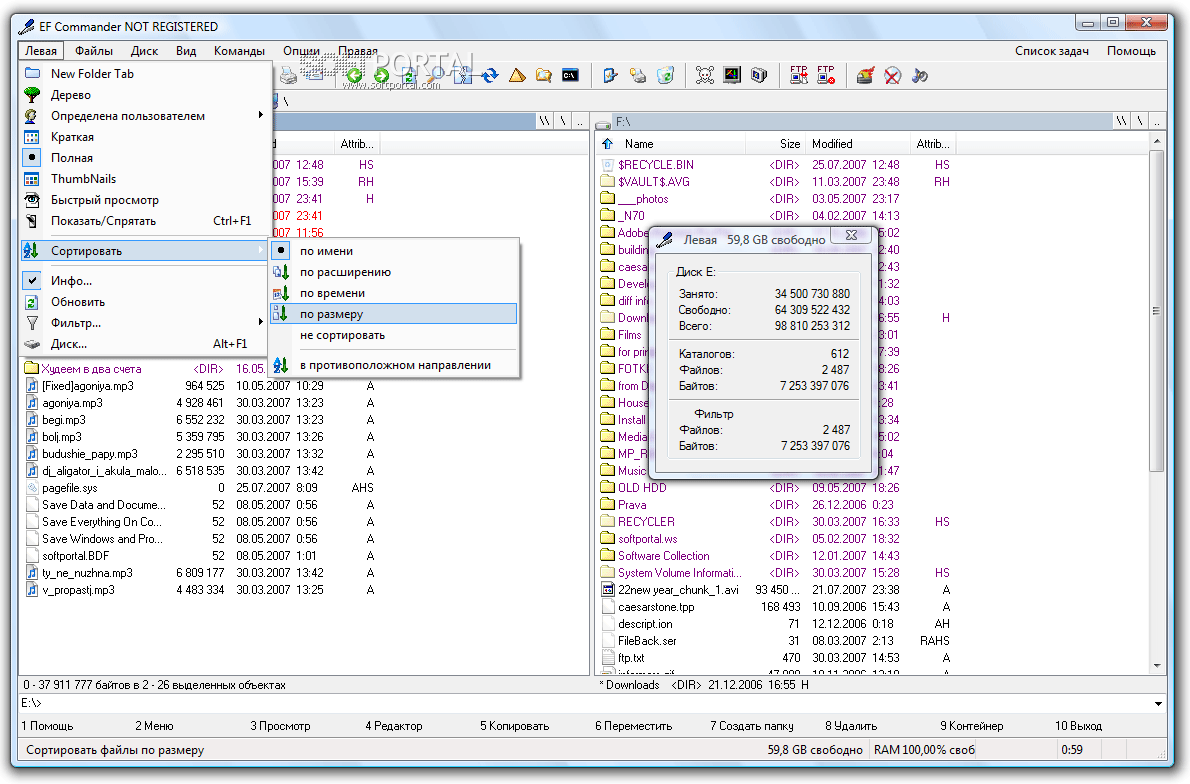Select the softportal.BDF file row
Image resolution: width=1190 pixels, height=784 pixels.
pos(200,556)
